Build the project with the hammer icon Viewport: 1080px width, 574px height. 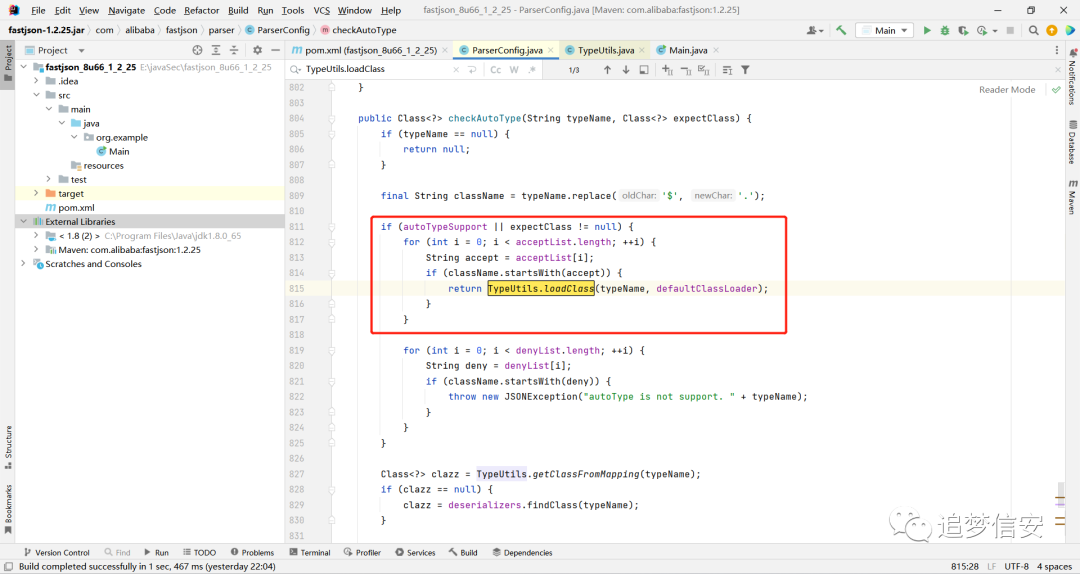pyautogui.click(x=841, y=30)
